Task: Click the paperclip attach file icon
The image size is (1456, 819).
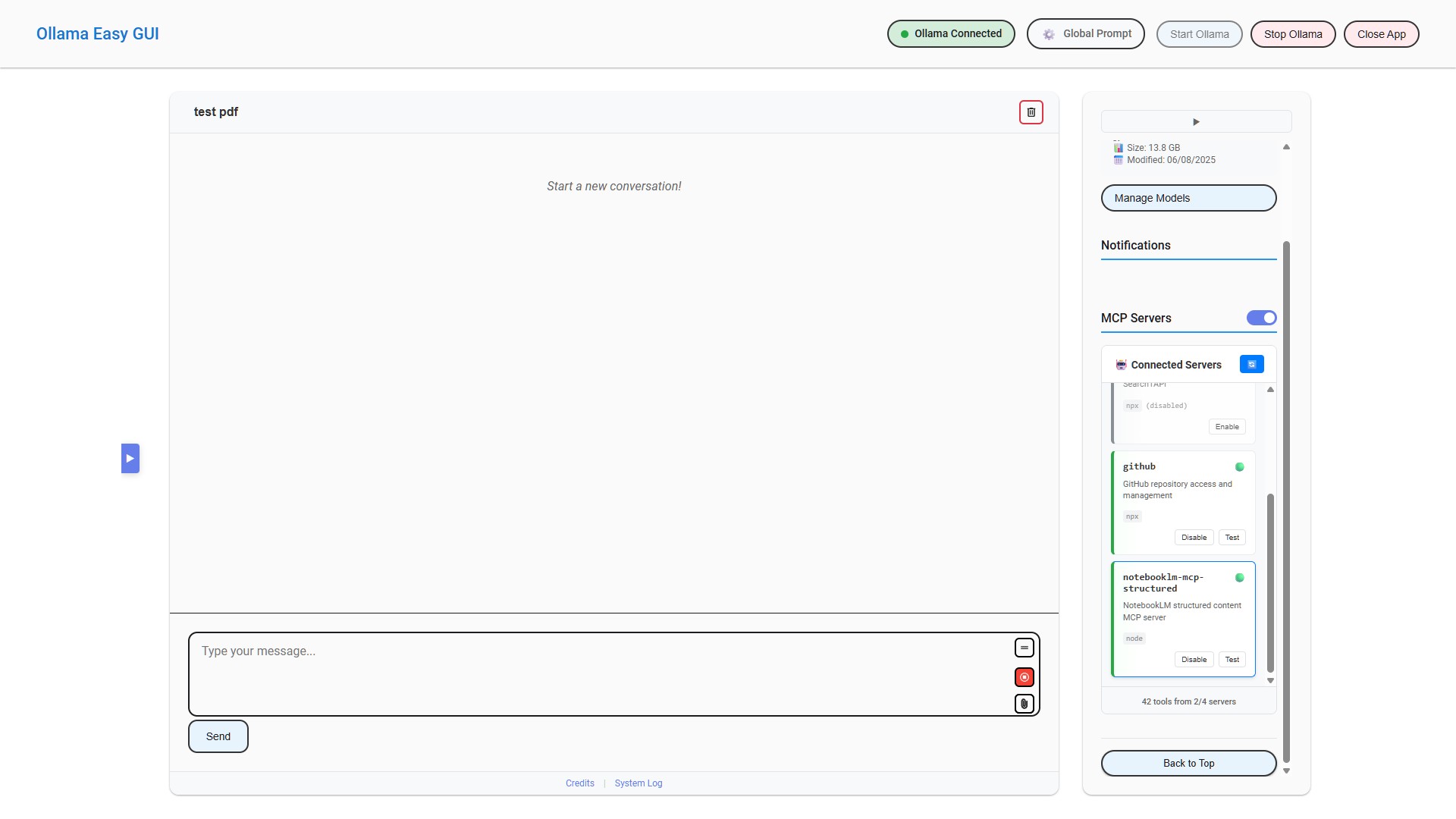Action: point(1024,704)
